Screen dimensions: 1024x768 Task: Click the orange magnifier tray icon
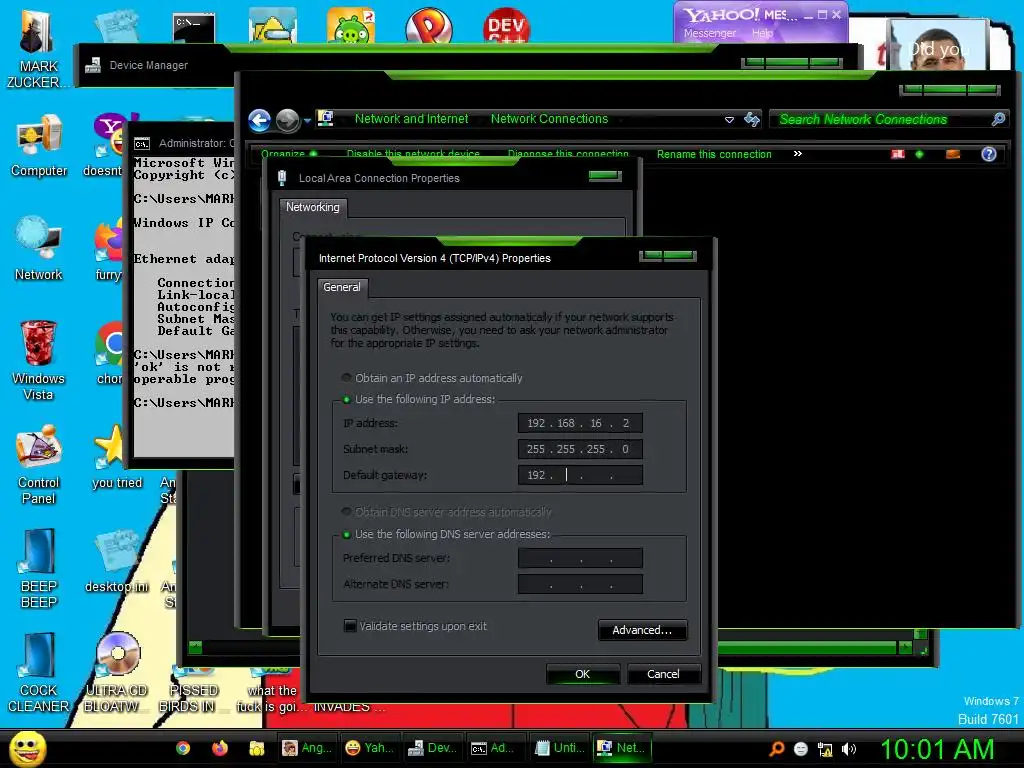tap(776, 749)
